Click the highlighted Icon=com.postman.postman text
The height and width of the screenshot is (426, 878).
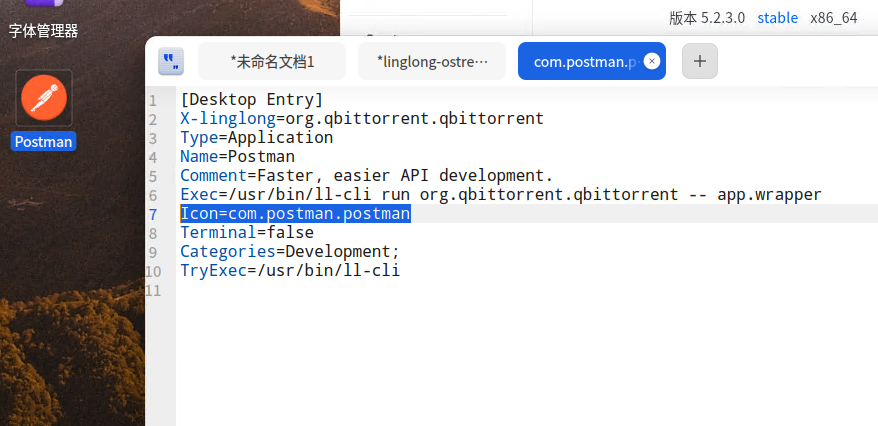pos(296,213)
